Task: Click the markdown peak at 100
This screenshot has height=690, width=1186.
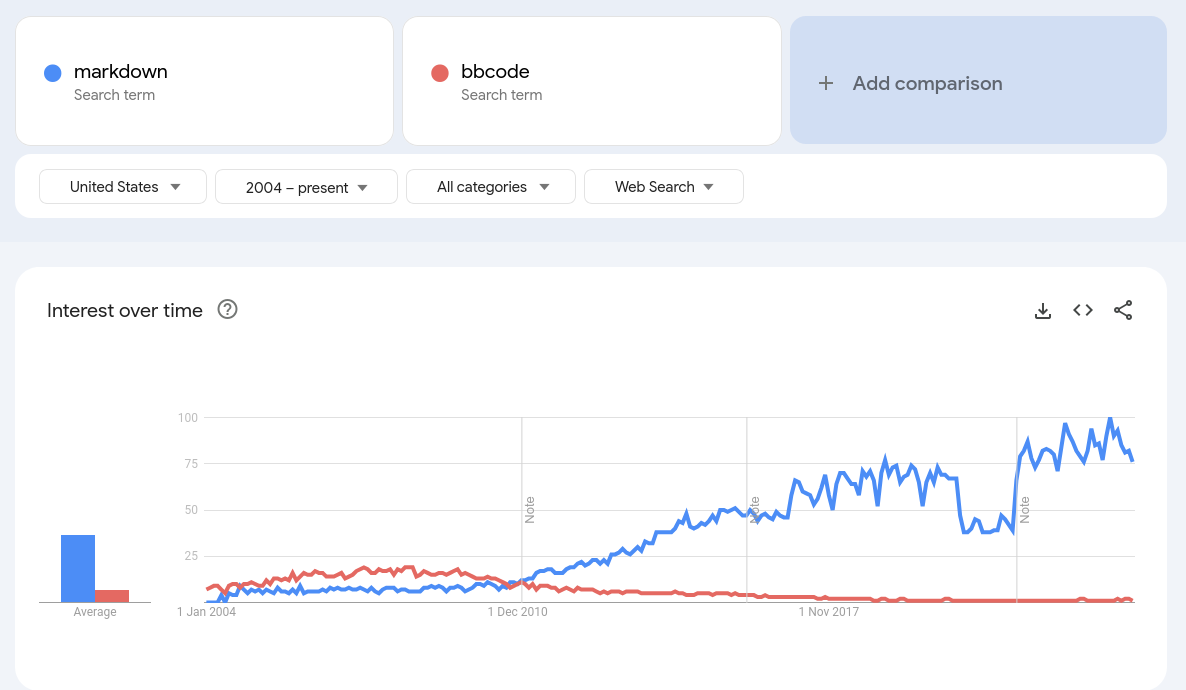Action: [x=1110, y=419]
